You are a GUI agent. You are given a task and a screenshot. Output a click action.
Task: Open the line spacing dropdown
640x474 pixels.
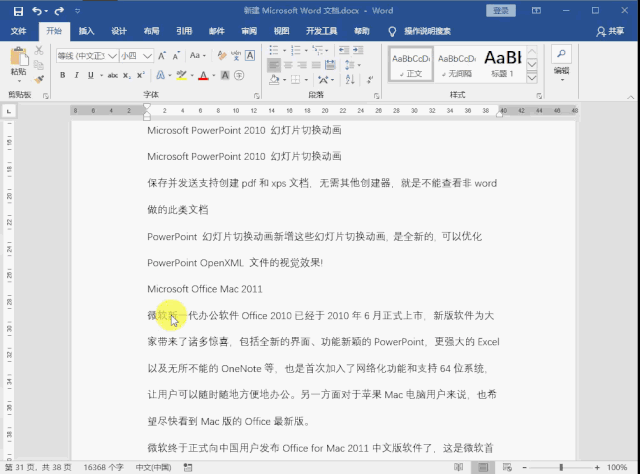[x=353, y=65]
